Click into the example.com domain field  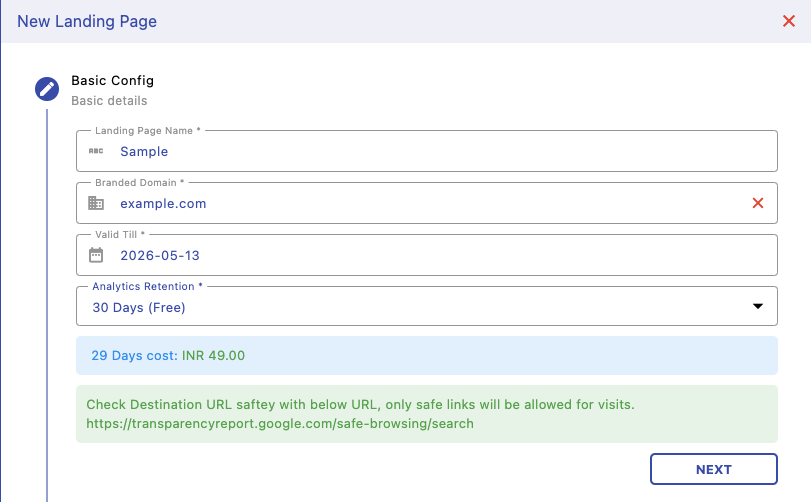[x=400, y=204]
